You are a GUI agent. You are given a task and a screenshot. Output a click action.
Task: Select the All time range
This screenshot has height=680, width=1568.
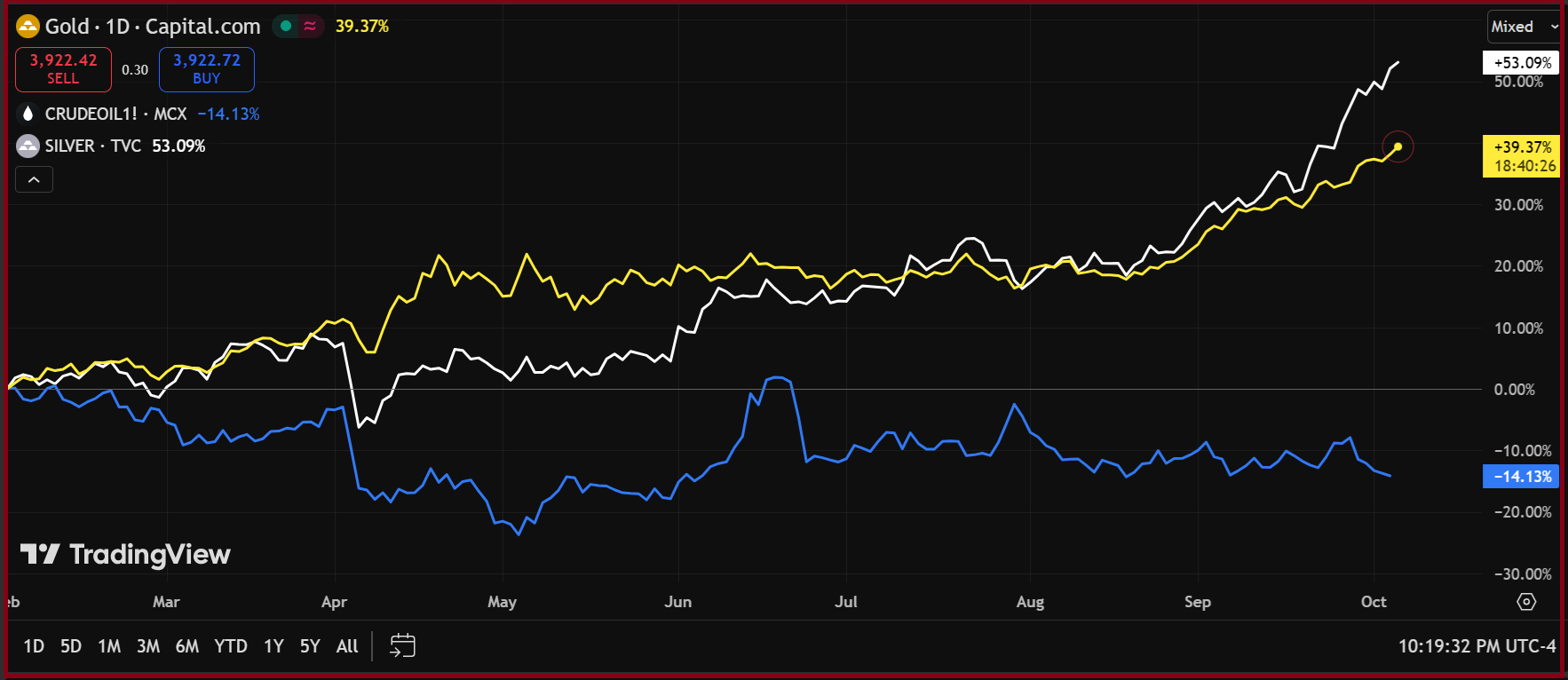point(347,646)
